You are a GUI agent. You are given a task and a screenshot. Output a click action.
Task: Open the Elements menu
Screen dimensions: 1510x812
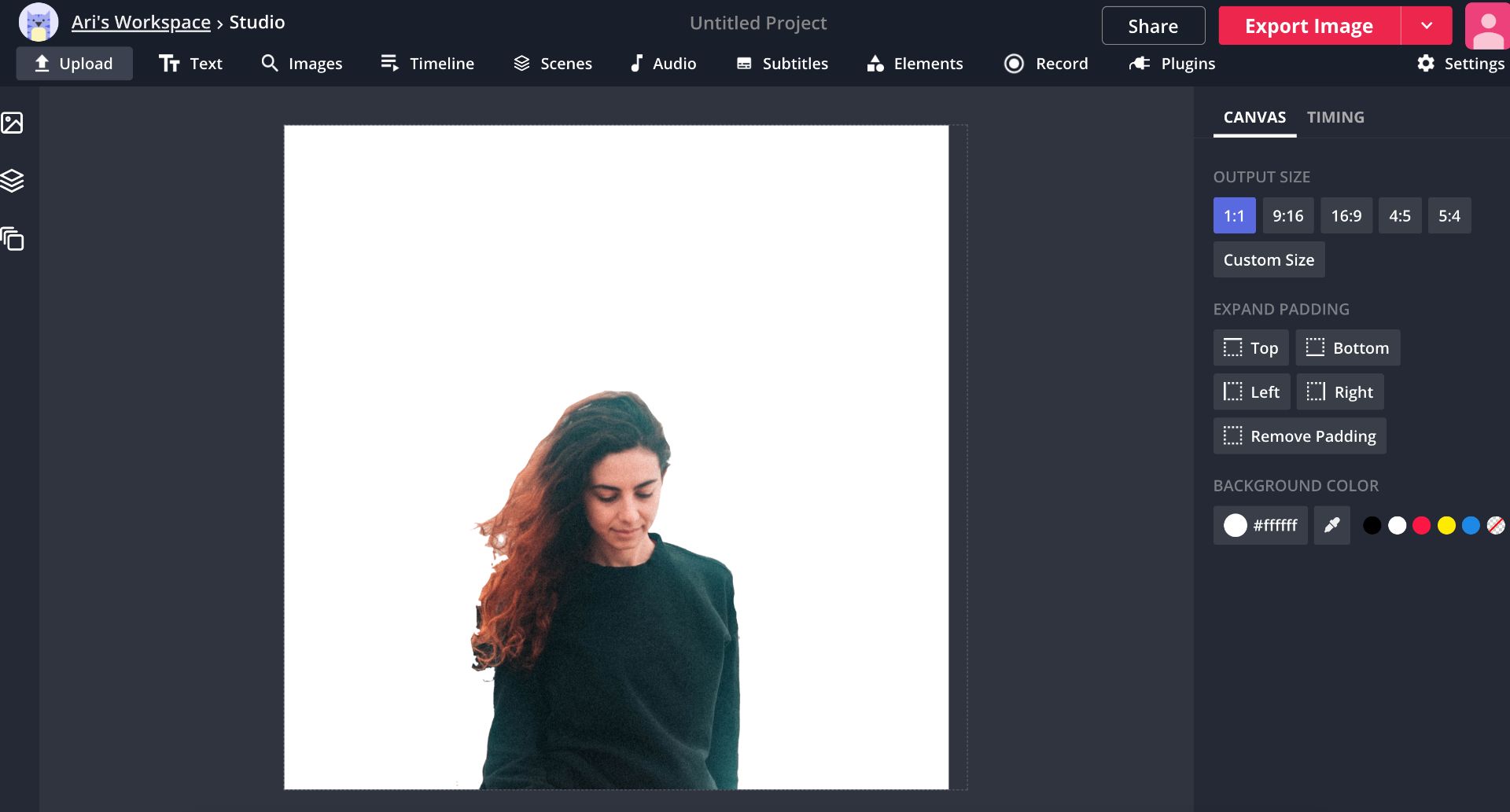(913, 63)
